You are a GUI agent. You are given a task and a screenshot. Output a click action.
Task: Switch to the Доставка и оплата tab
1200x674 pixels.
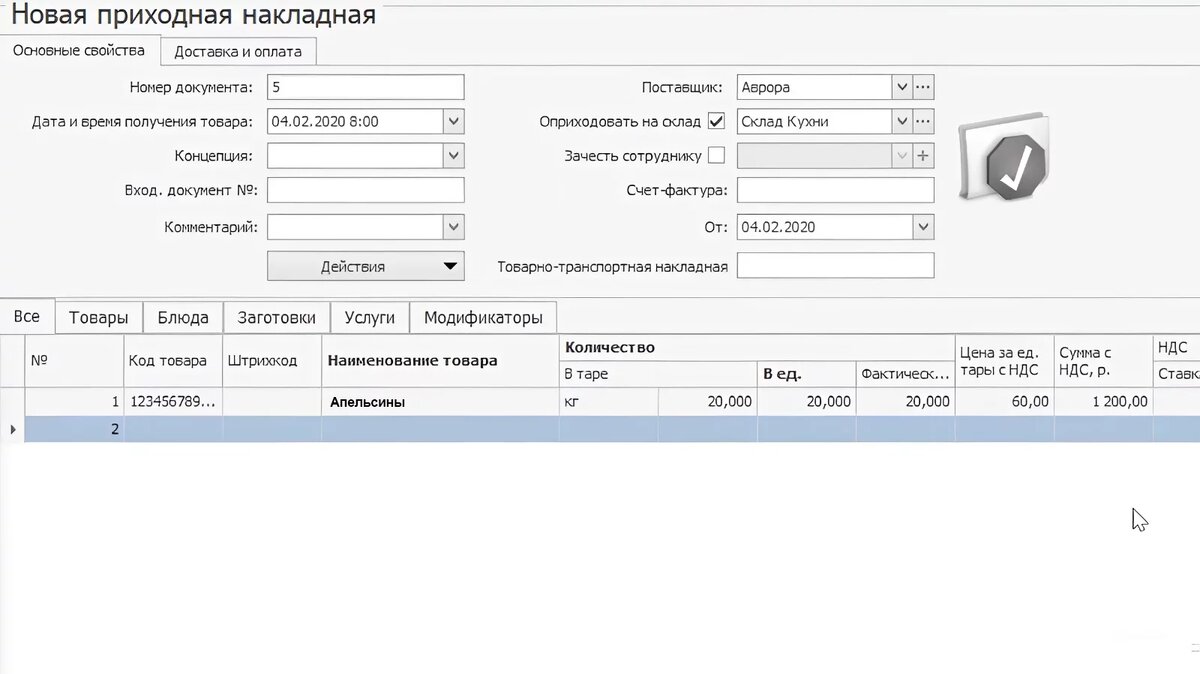click(x=239, y=50)
